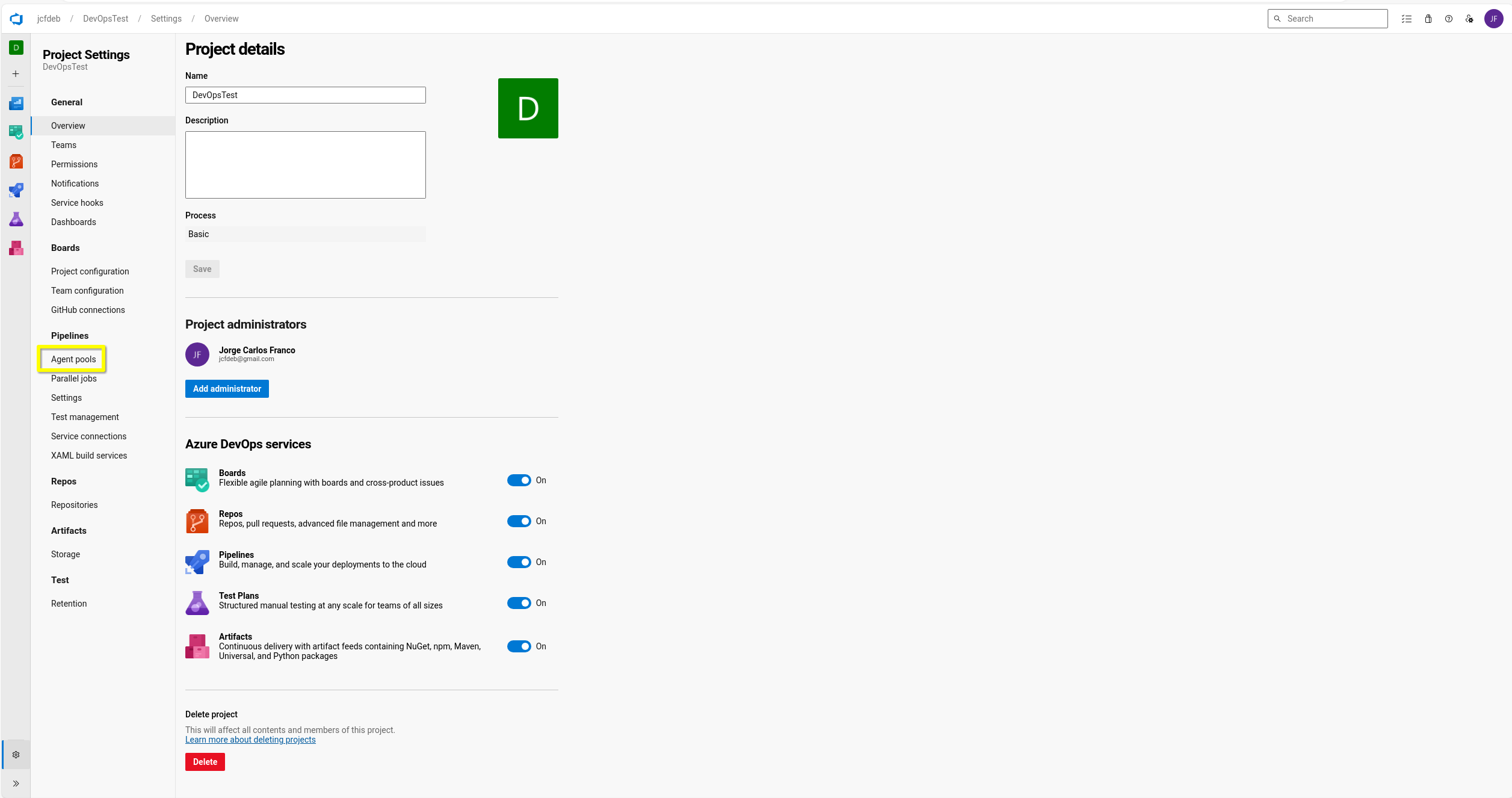The height and width of the screenshot is (798, 1512).
Task: Open the user settings icon in header
Action: coord(1469,19)
